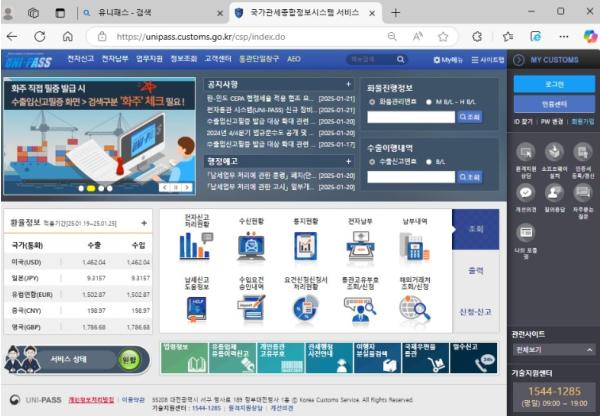Select the 화물관리번호 radio button

372,101
